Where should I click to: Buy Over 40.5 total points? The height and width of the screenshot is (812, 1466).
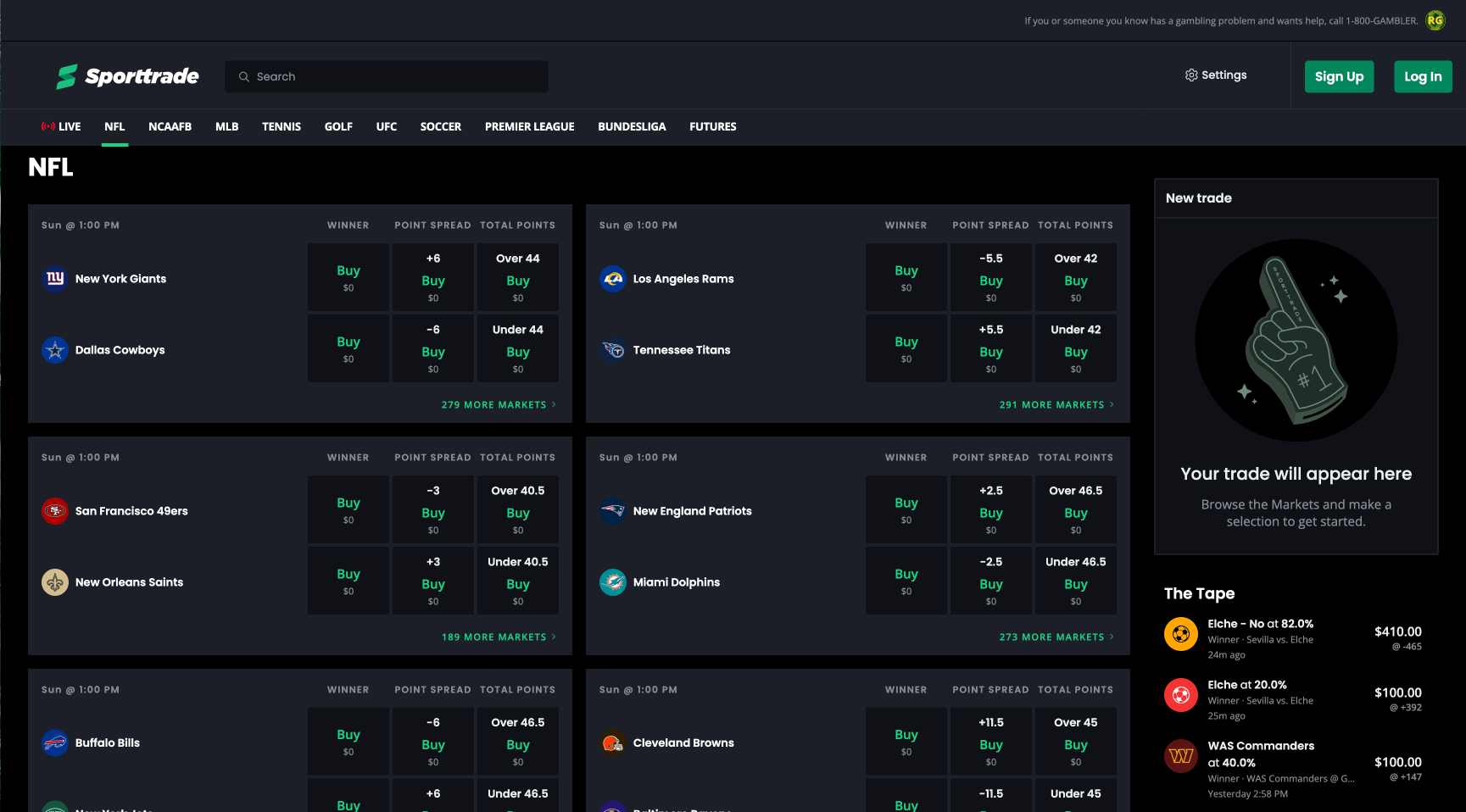tap(518, 509)
